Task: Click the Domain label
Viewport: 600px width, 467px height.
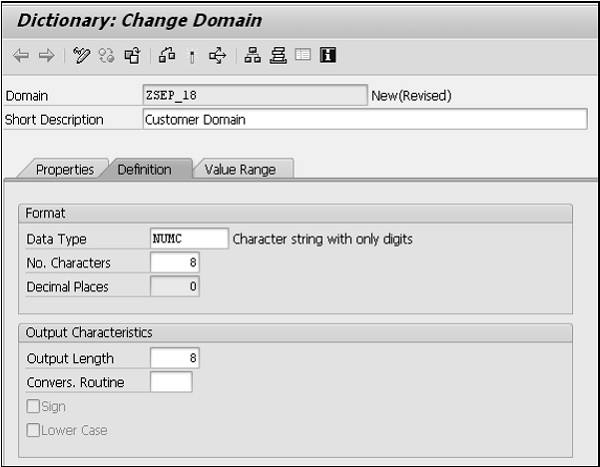Action: 27,96
